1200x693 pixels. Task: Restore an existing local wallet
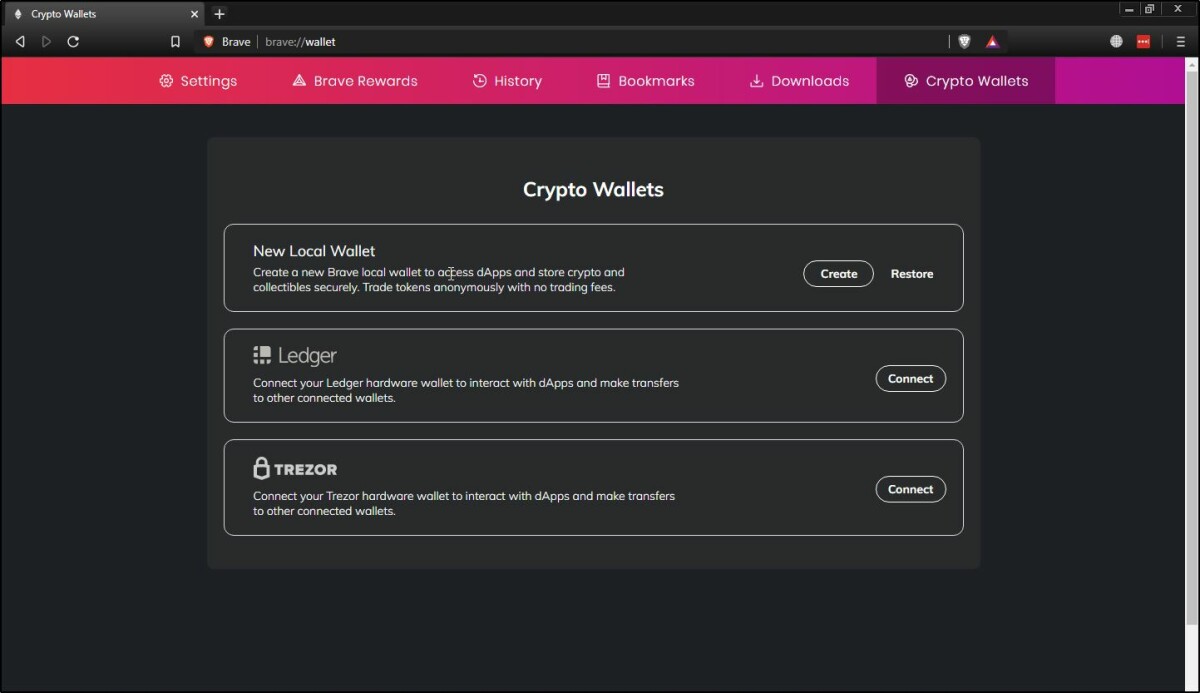tap(912, 274)
